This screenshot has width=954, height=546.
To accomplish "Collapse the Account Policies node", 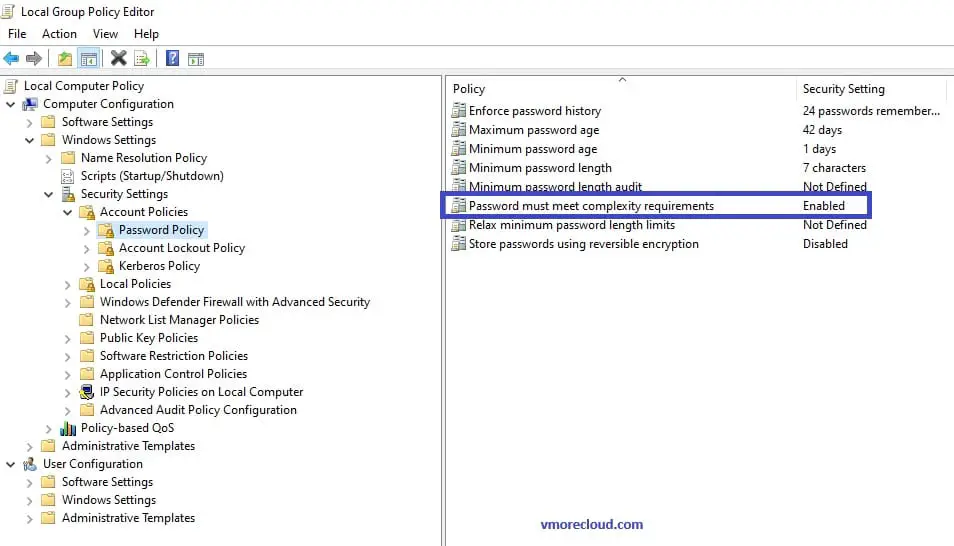I will point(68,212).
